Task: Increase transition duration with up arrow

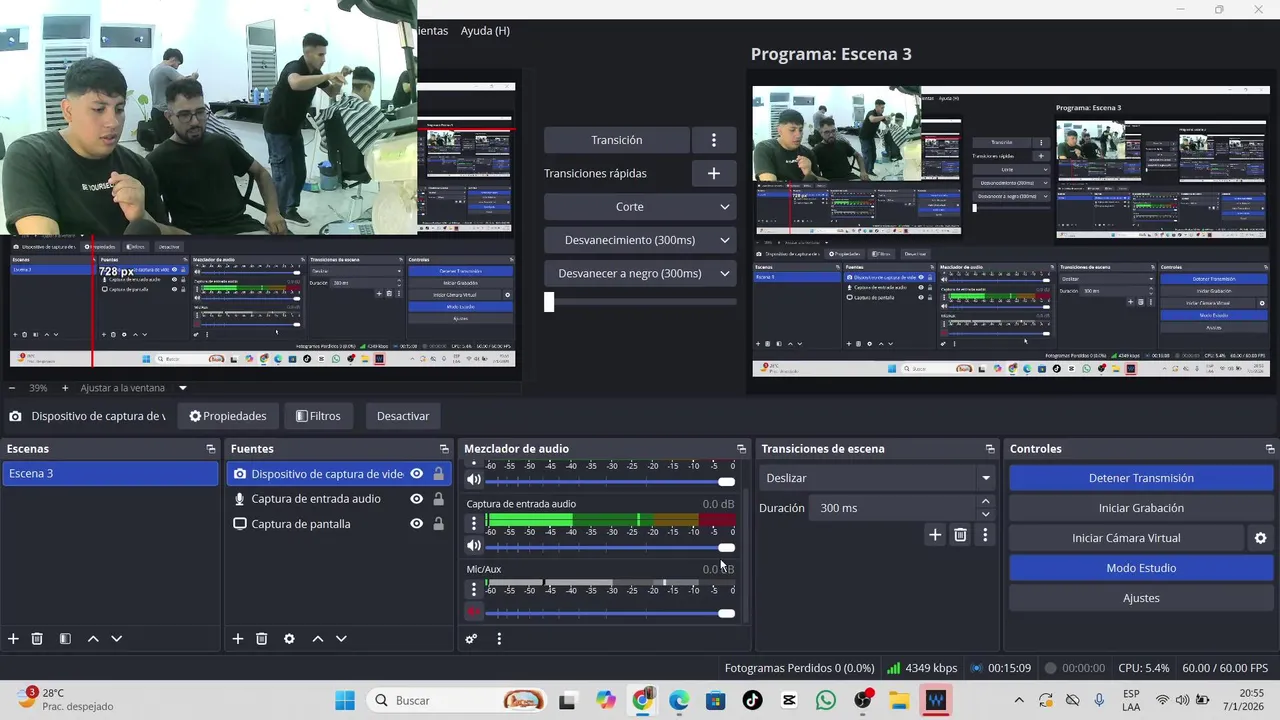Action: (x=986, y=502)
